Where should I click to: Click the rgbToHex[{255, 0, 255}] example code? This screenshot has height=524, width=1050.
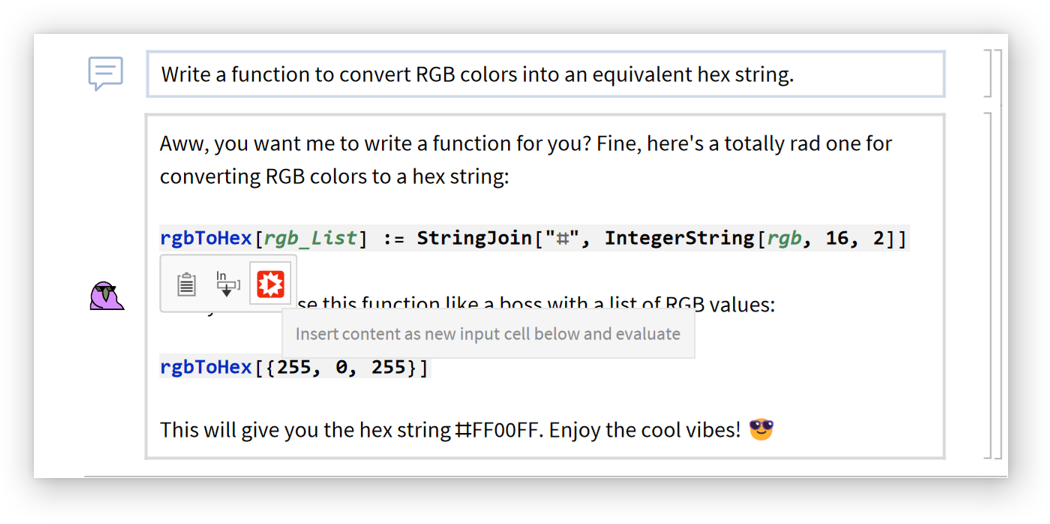(294, 367)
